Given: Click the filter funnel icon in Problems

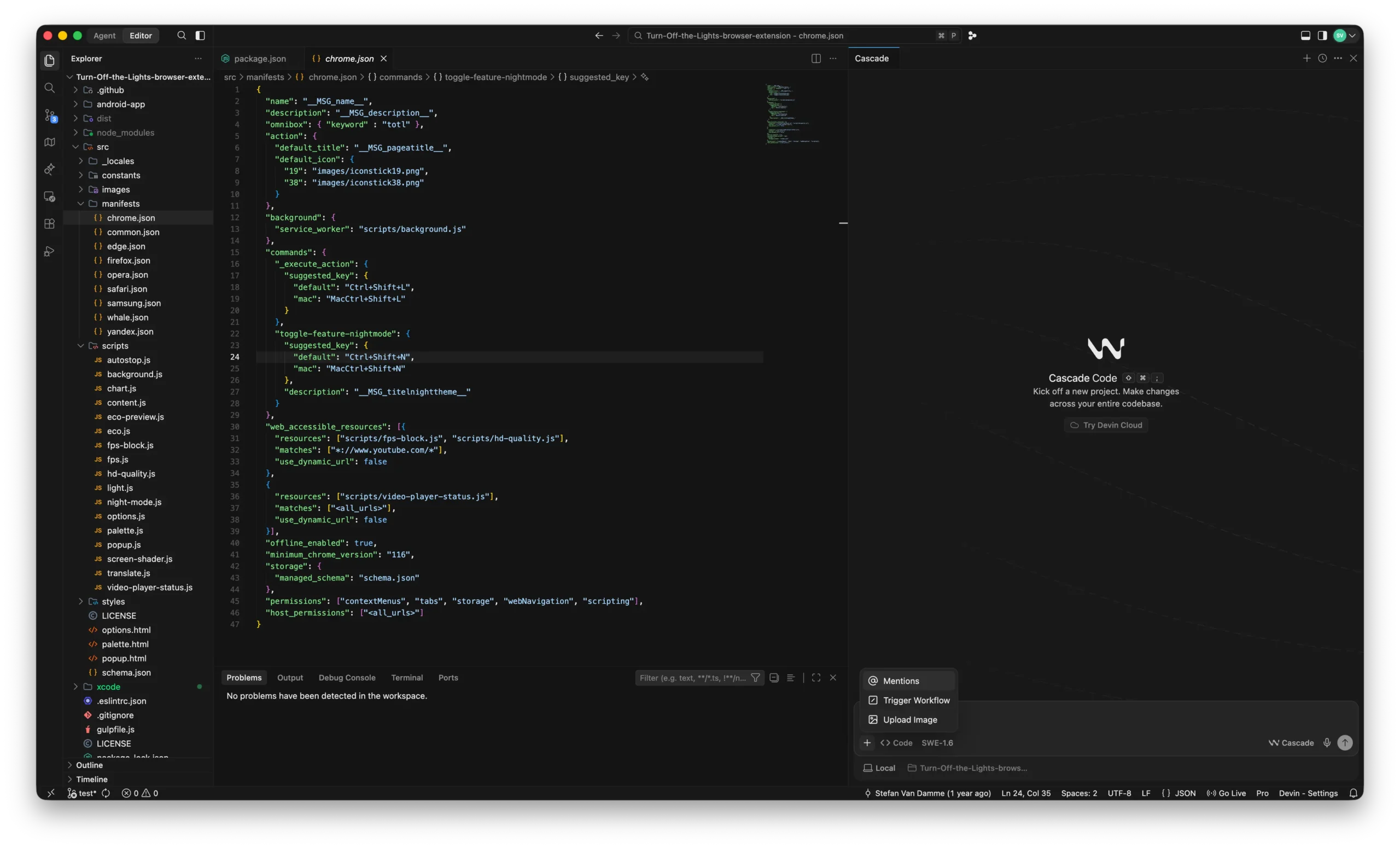Looking at the screenshot, I should tap(755, 677).
